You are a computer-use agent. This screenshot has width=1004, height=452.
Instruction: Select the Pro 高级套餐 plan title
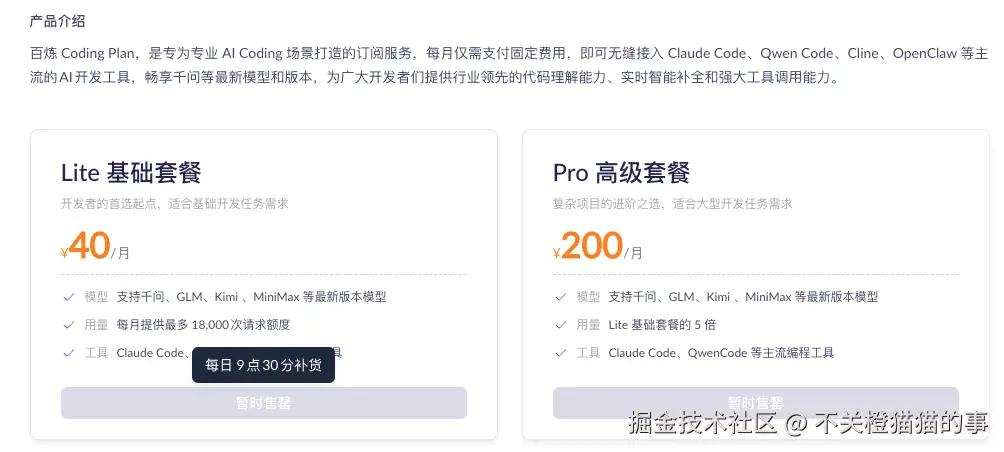[621, 172]
